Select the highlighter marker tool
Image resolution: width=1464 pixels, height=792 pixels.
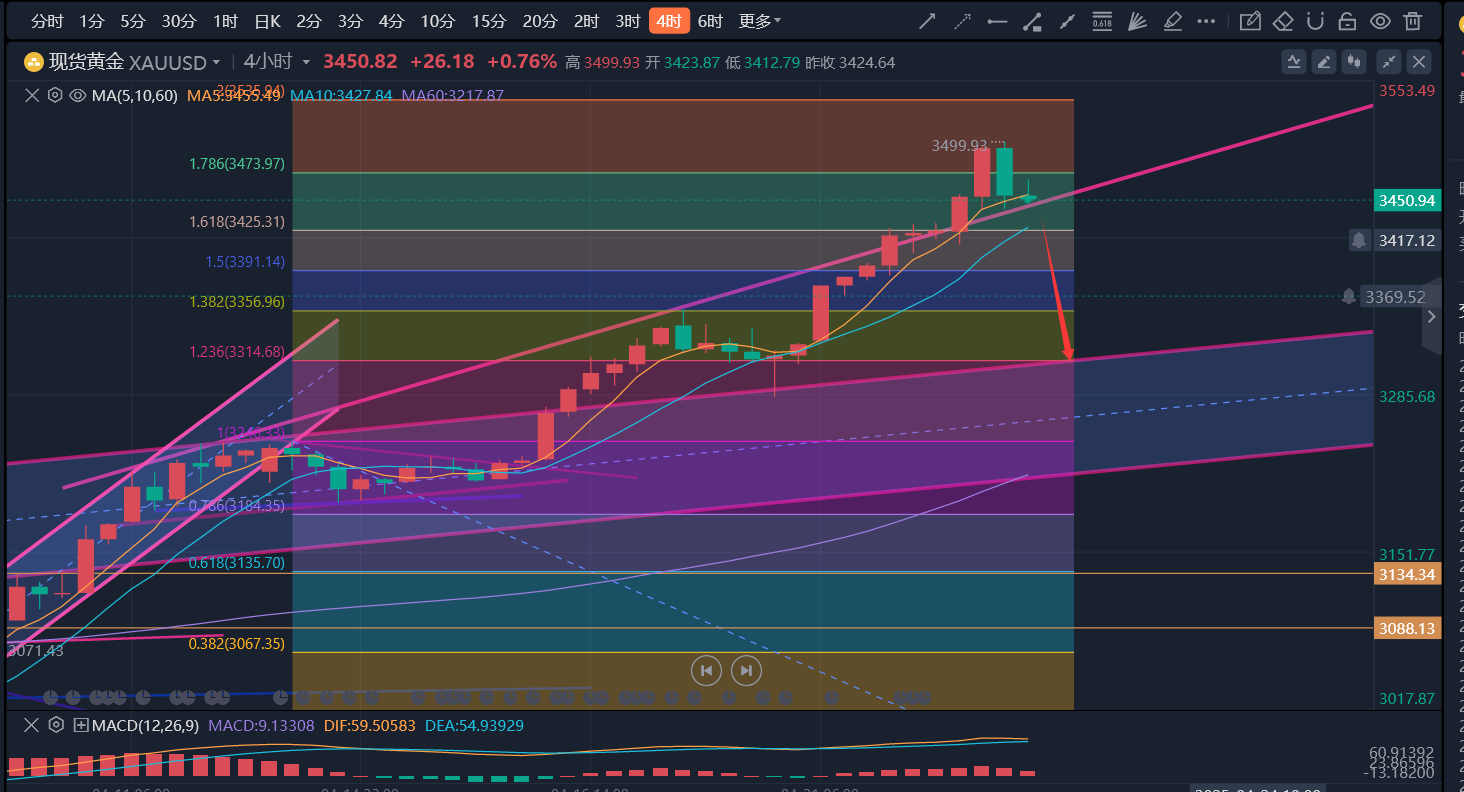pyautogui.click(x=1172, y=21)
